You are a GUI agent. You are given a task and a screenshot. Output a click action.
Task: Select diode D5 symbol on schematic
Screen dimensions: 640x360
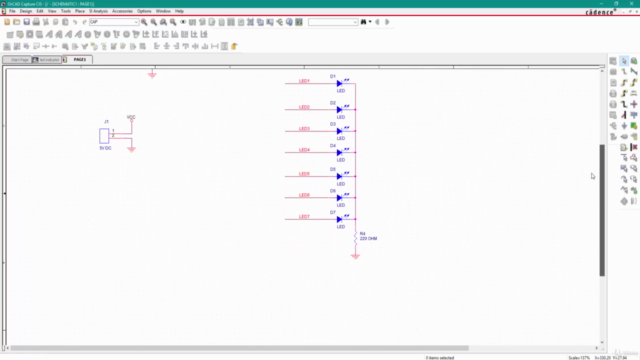click(x=340, y=176)
